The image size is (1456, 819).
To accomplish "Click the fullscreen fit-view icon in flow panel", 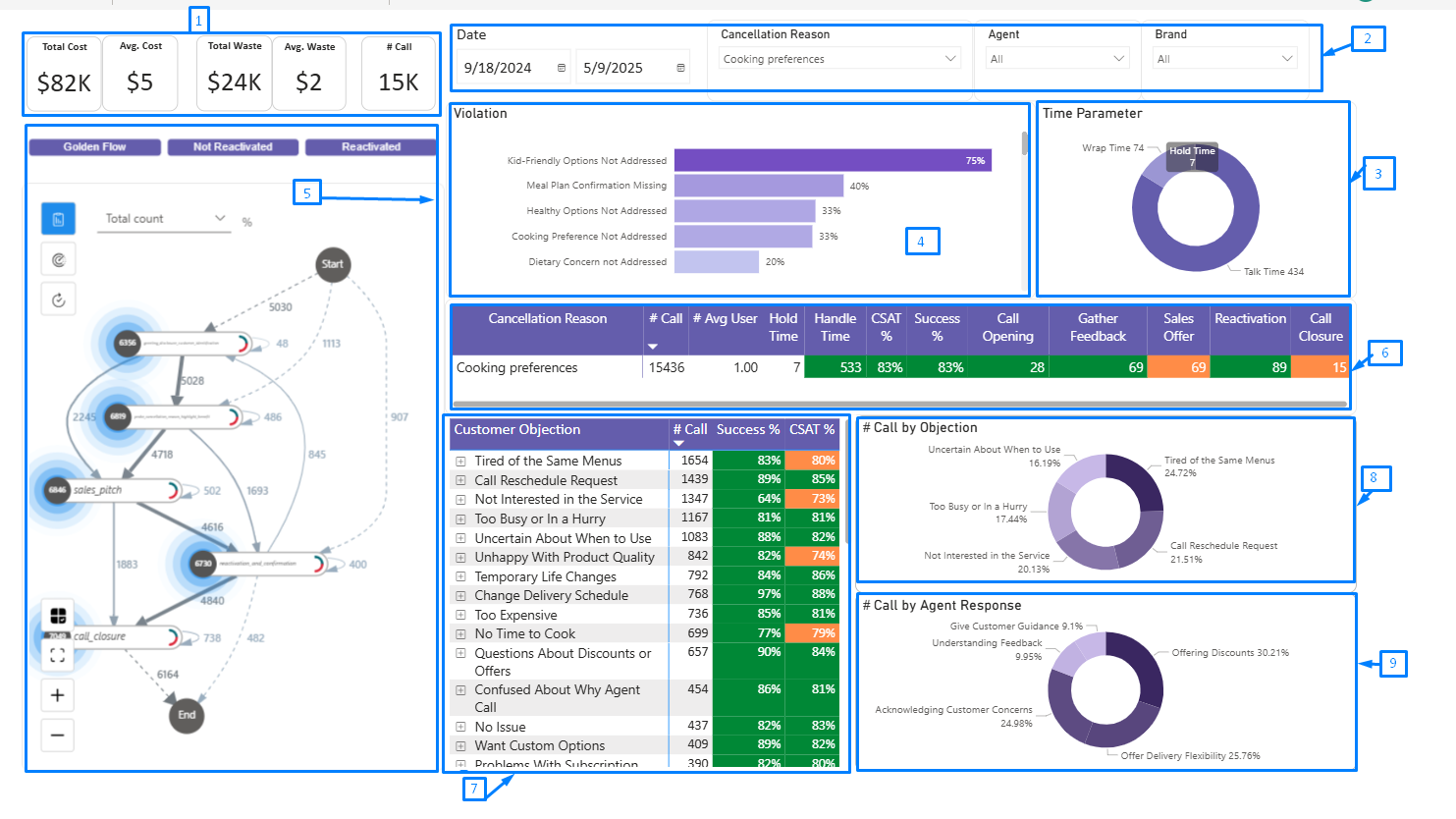I will point(58,654).
